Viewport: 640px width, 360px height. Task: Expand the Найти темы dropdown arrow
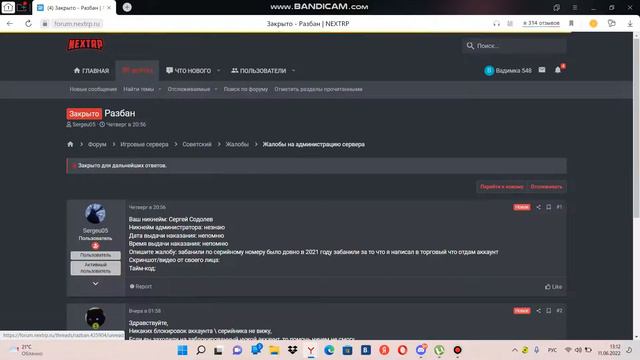[160, 89]
